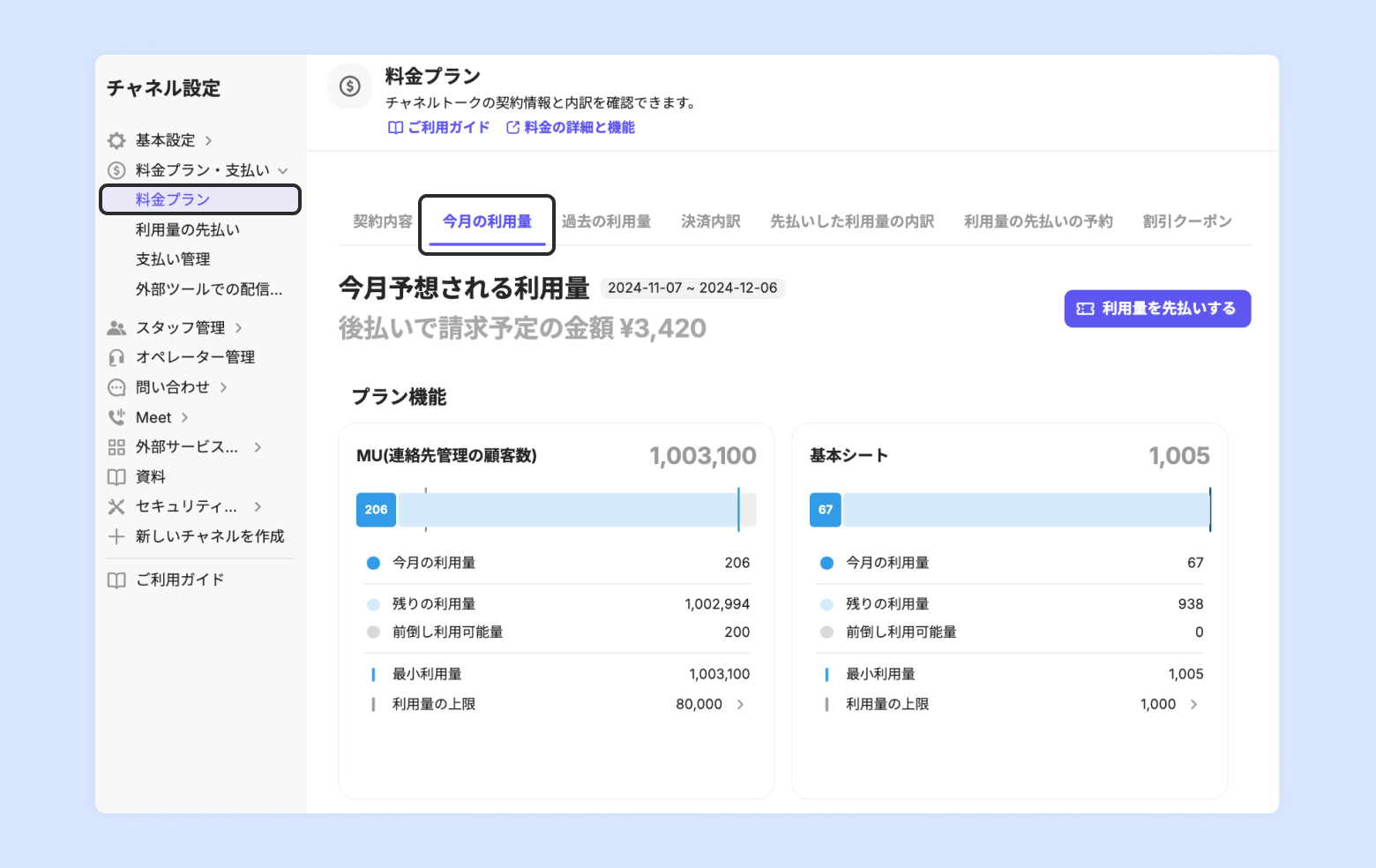Open MU 利用量の上限 details arrow

point(740,704)
